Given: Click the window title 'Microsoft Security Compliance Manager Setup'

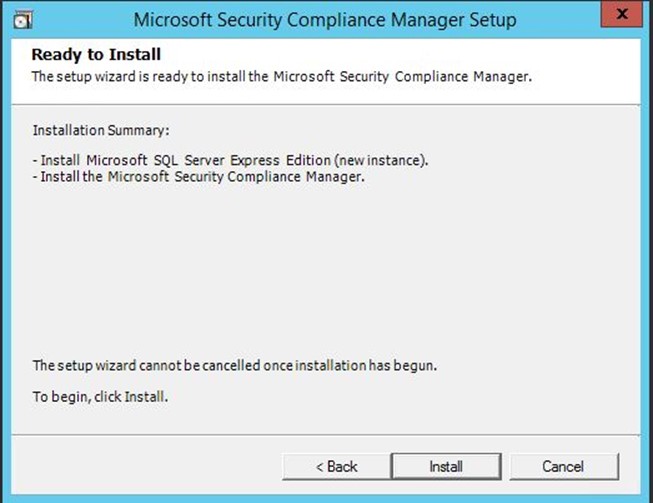Looking at the screenshot, I should click(325, 20).
